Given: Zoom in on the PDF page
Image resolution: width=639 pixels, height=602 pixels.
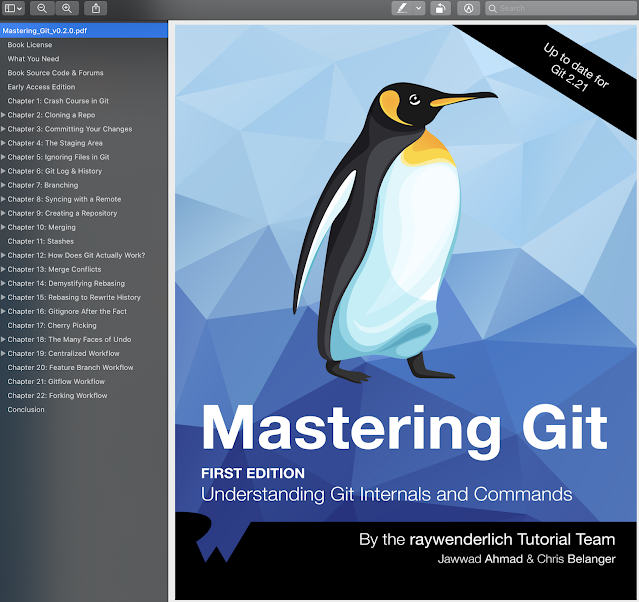Looking at the screenshot, I should [66, 8].
